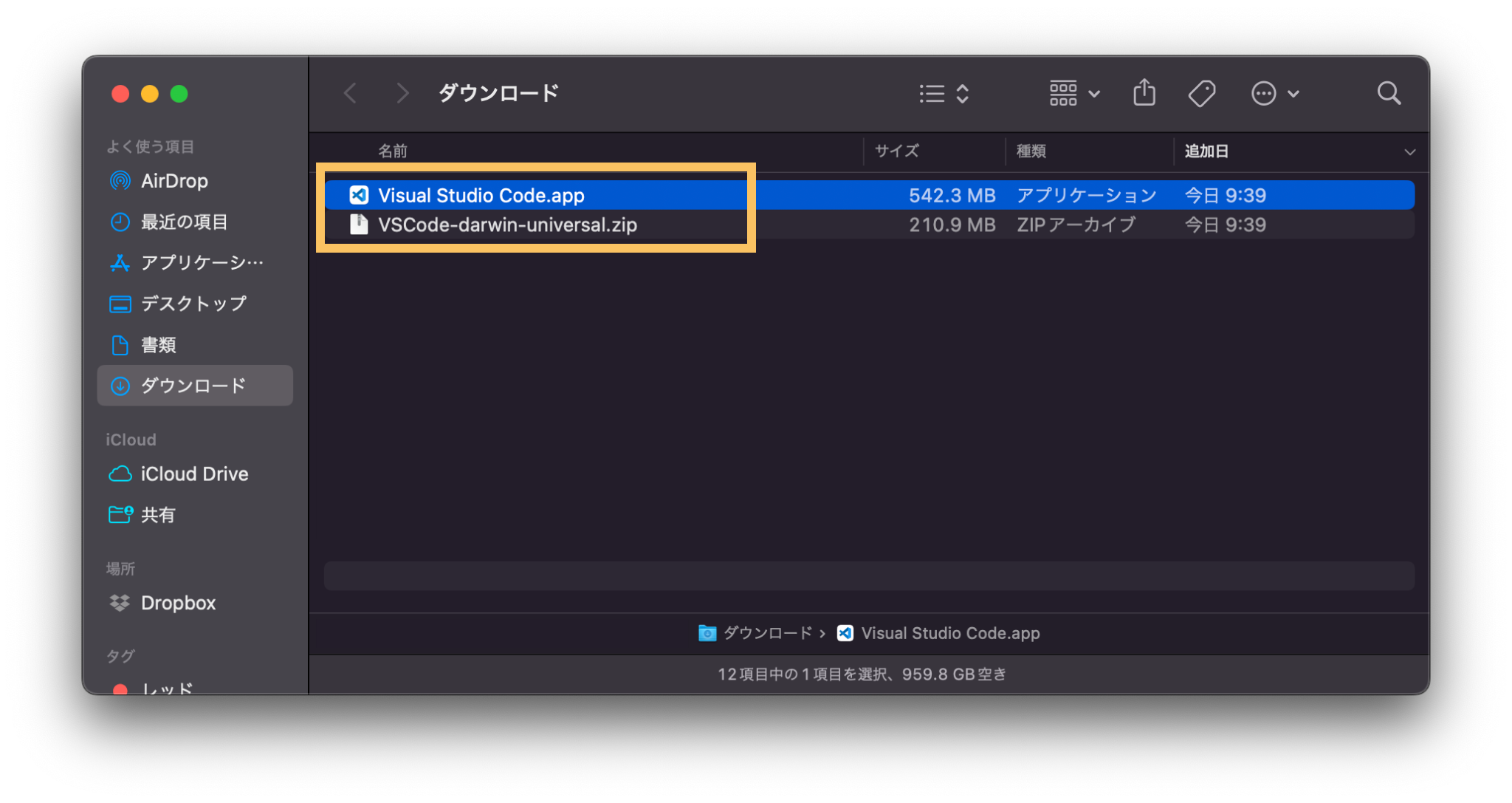Select the Visual Studio Code.app file

(481, 196)
